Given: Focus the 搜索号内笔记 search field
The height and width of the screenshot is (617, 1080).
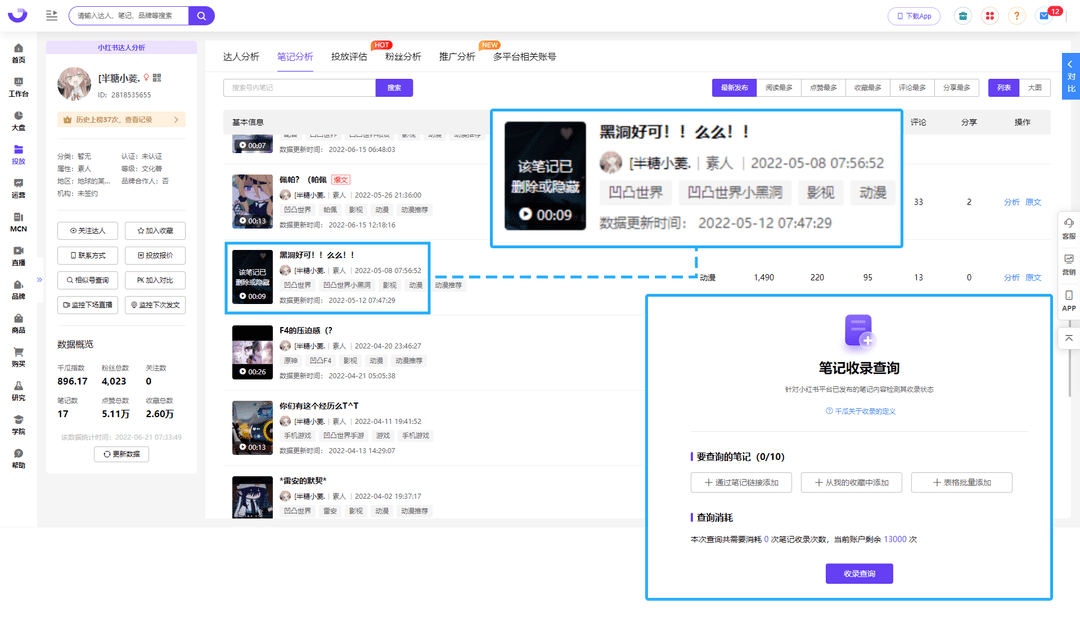Looking at the screenshot, I should coord(300,87).
